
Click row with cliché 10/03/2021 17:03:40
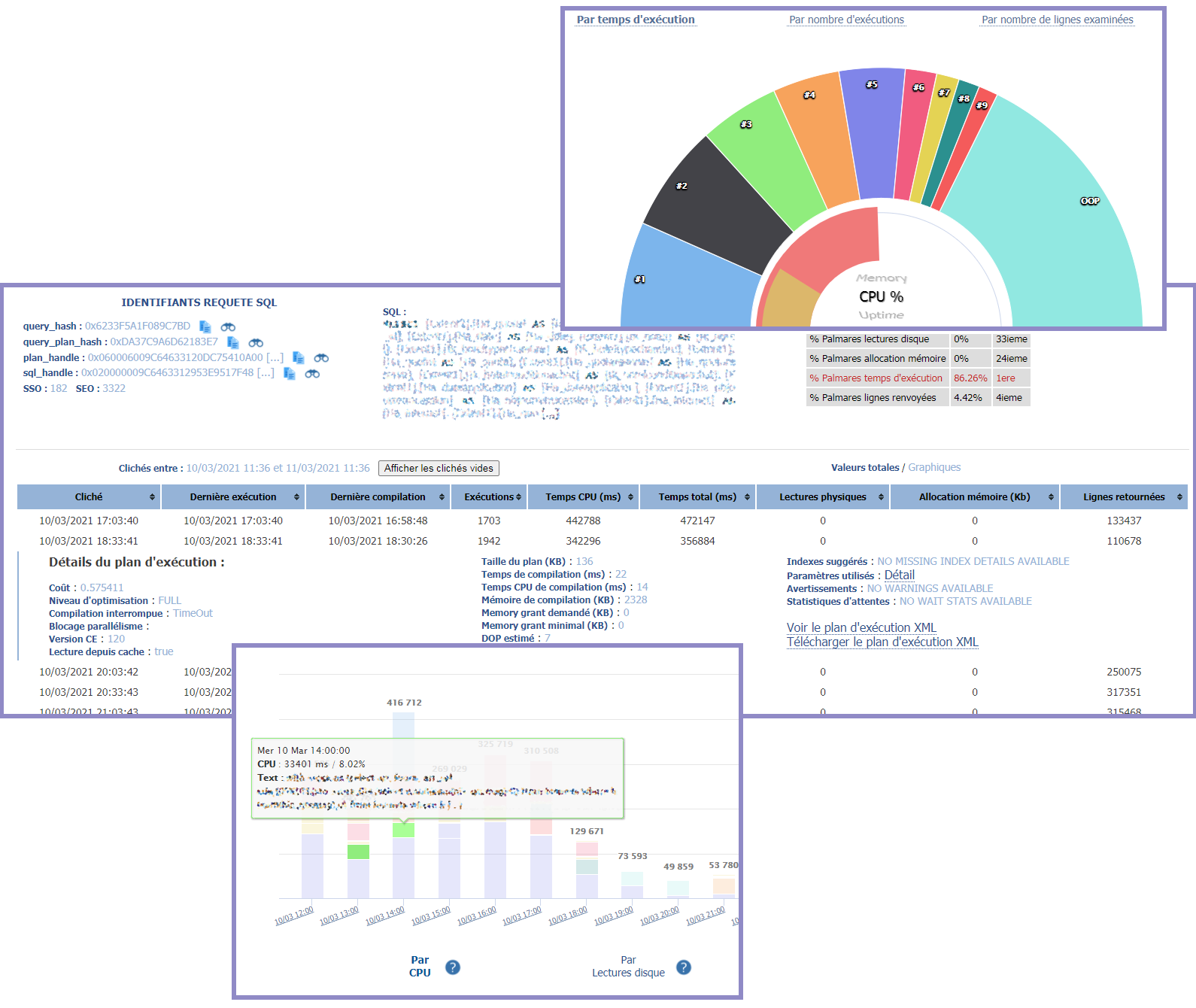(x=602, y=521)
